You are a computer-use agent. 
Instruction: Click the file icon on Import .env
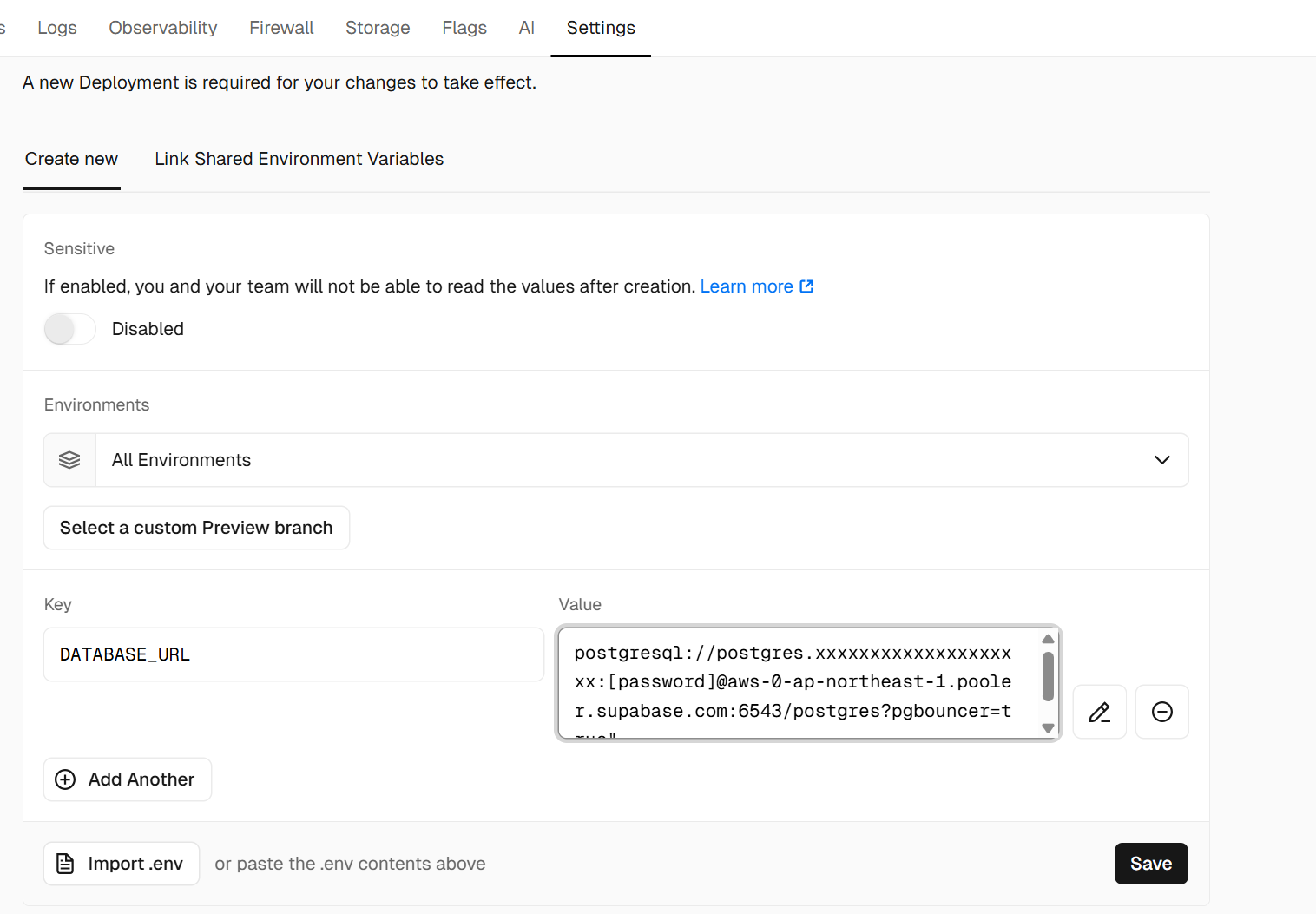65,864
